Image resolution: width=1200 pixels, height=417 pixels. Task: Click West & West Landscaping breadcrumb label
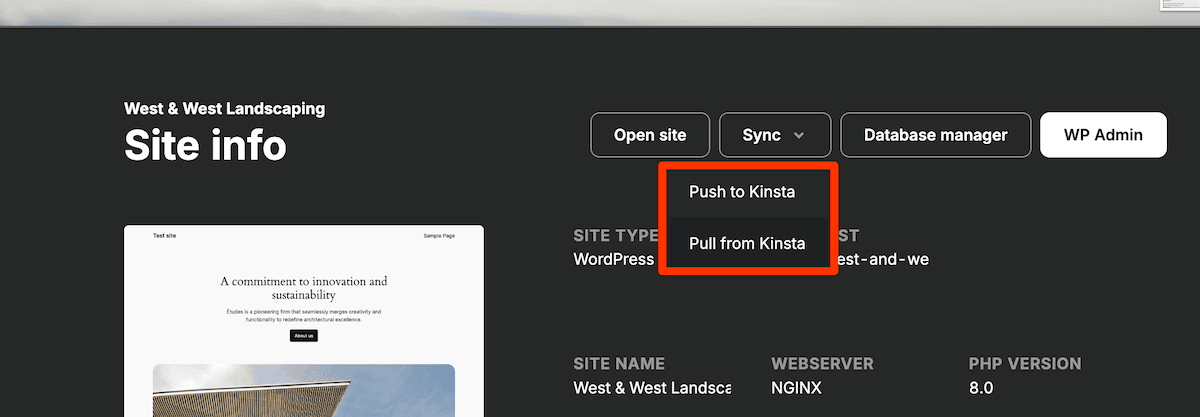point(224,109)
